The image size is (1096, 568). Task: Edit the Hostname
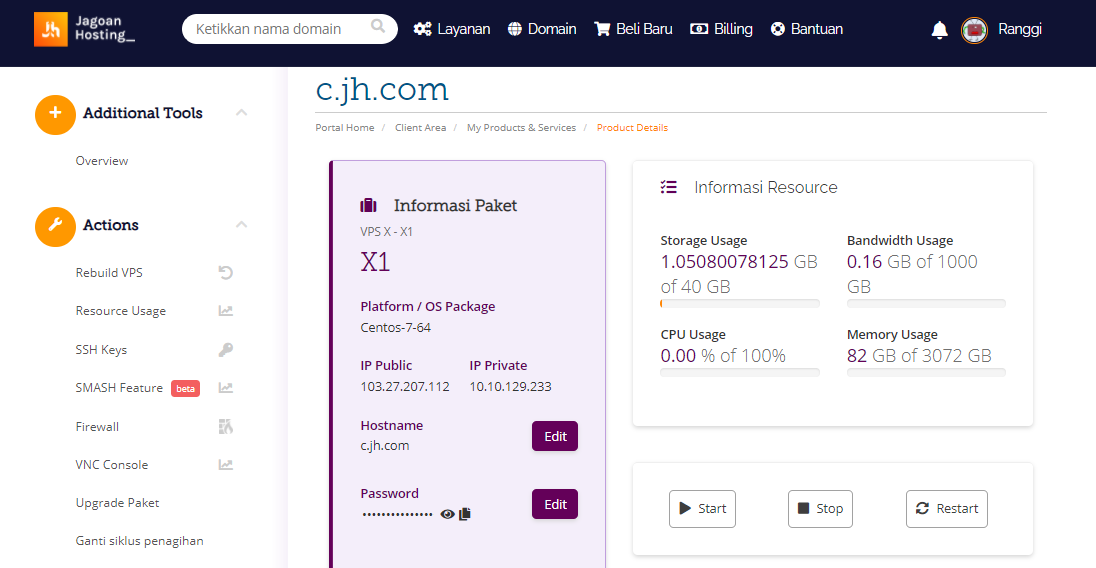(x=555, y=436)
